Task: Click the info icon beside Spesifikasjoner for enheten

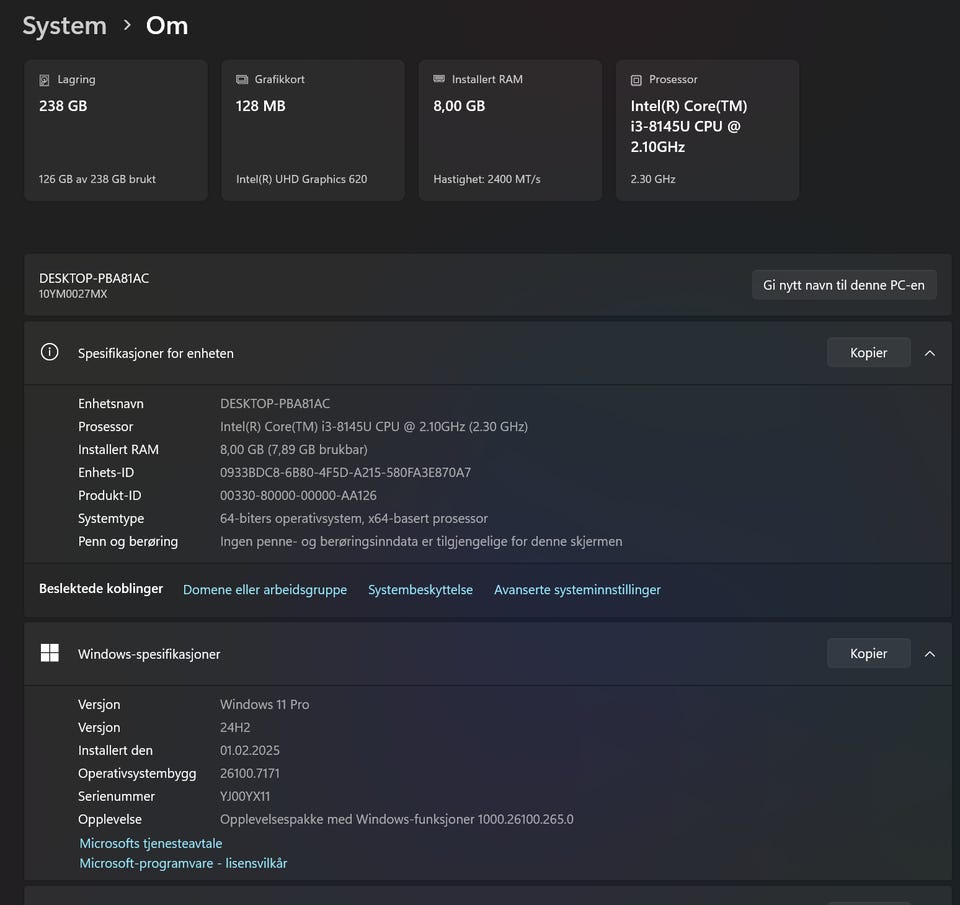Action: (49, 352)
